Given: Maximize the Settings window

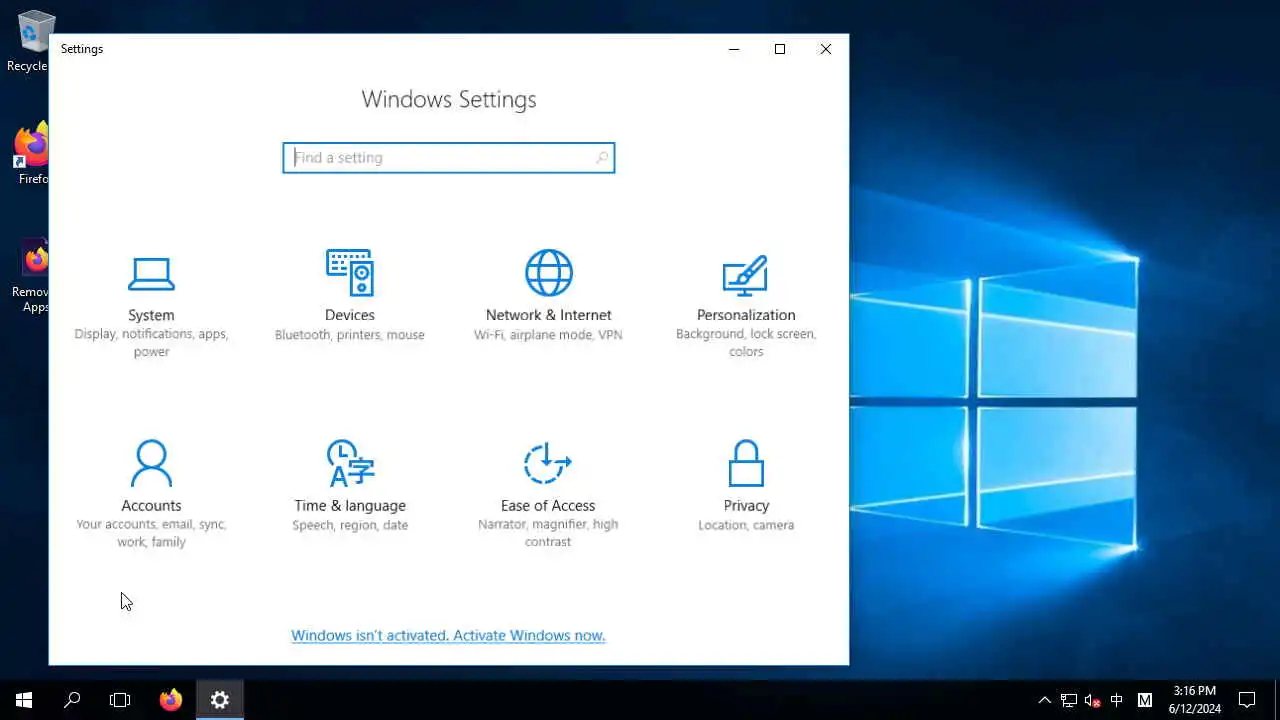Looking at the screenshot, I should click(780, 49).
